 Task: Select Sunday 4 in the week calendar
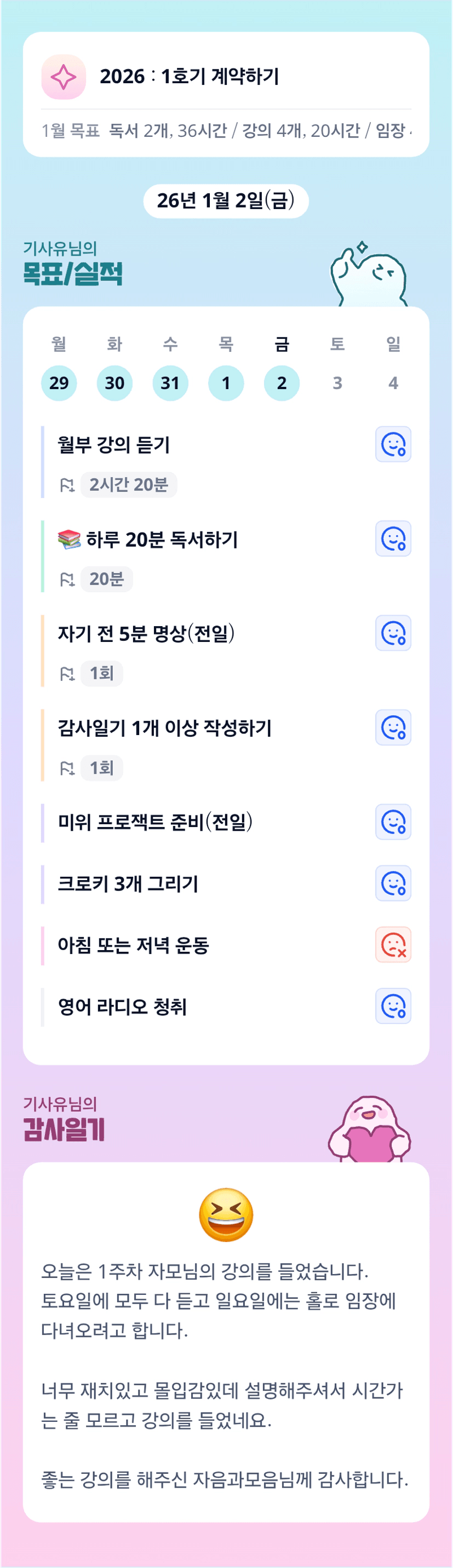coord(393,383)
